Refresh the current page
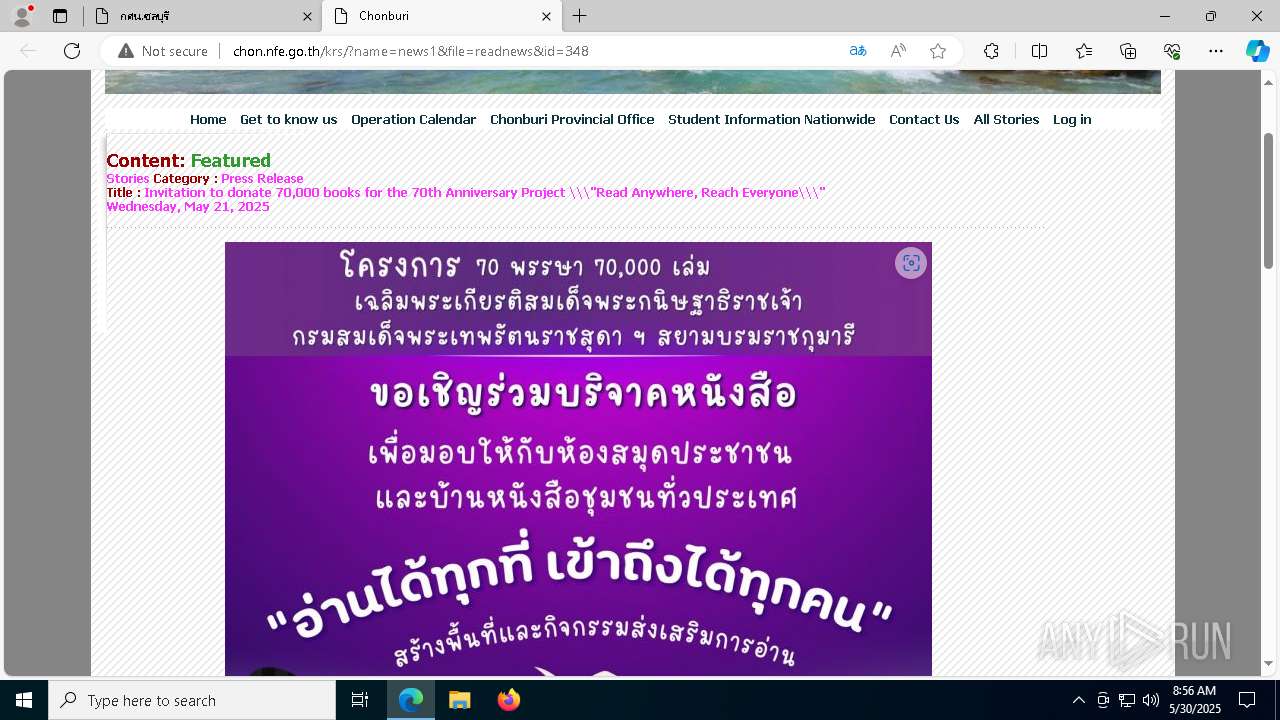The height and width of the screenshot is (720, 1280). point(72,51)
